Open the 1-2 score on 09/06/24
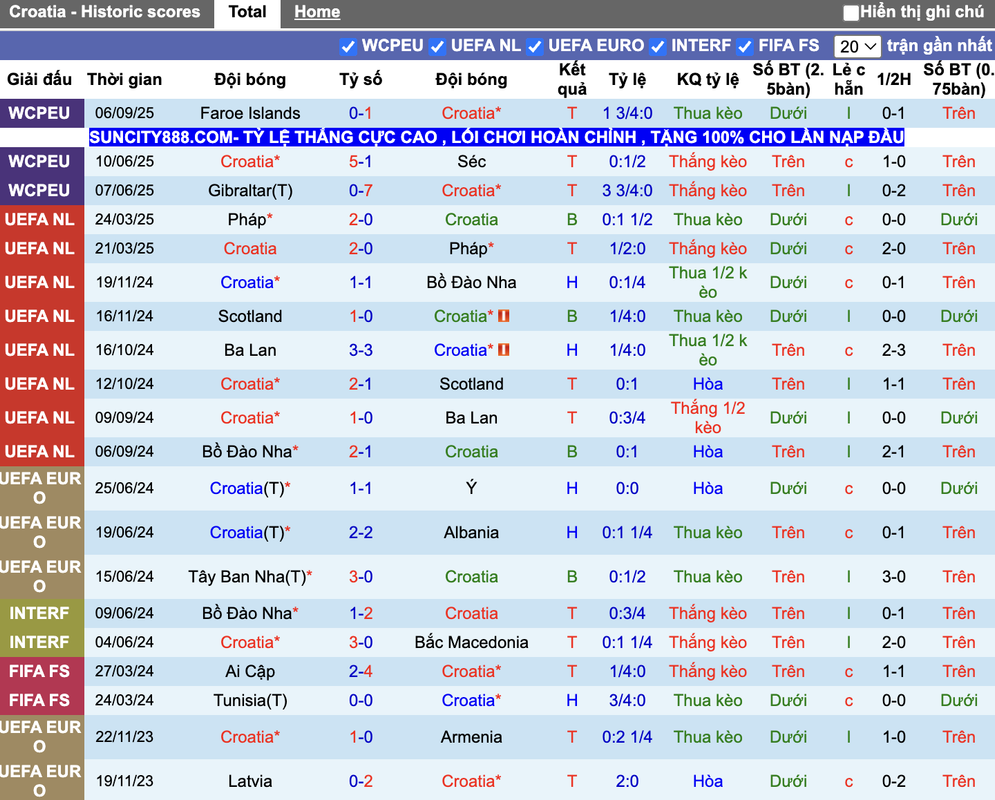This screenshot has height=800, width=995. (360, 613)
